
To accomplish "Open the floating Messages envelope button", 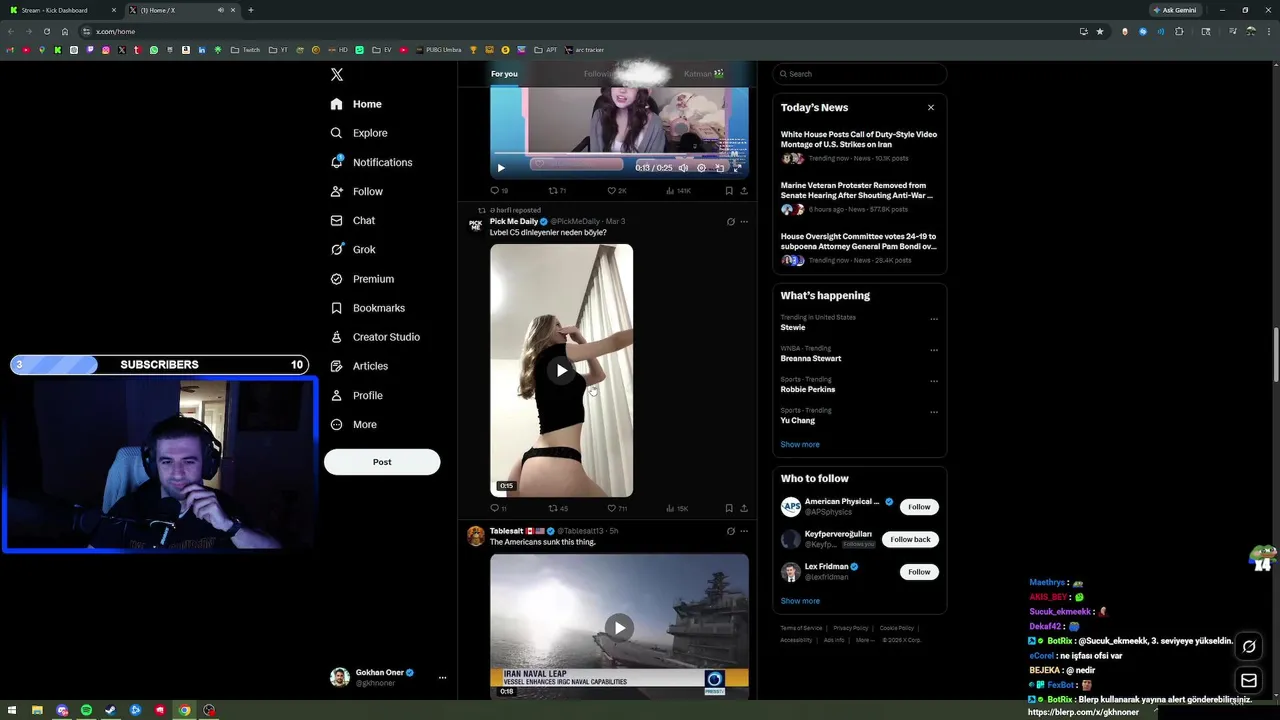I will 1249,681.
